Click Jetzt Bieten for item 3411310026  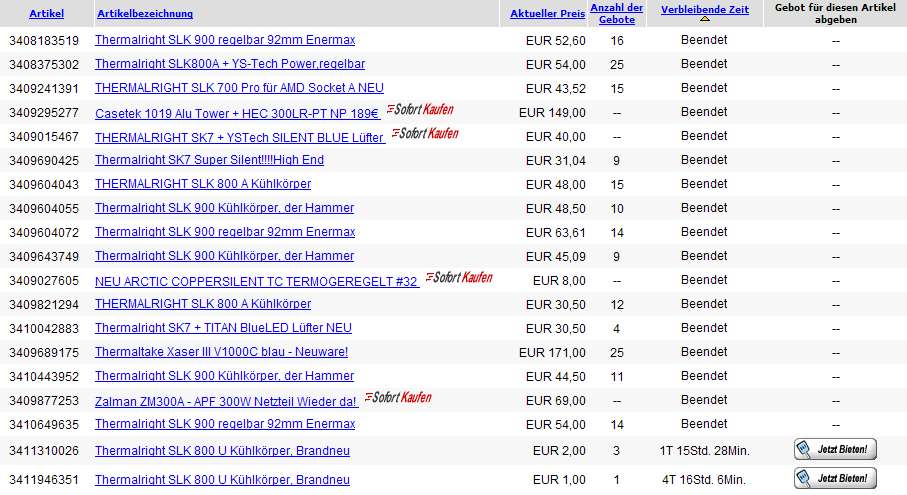pyautogui.click(x=835, y=449)
